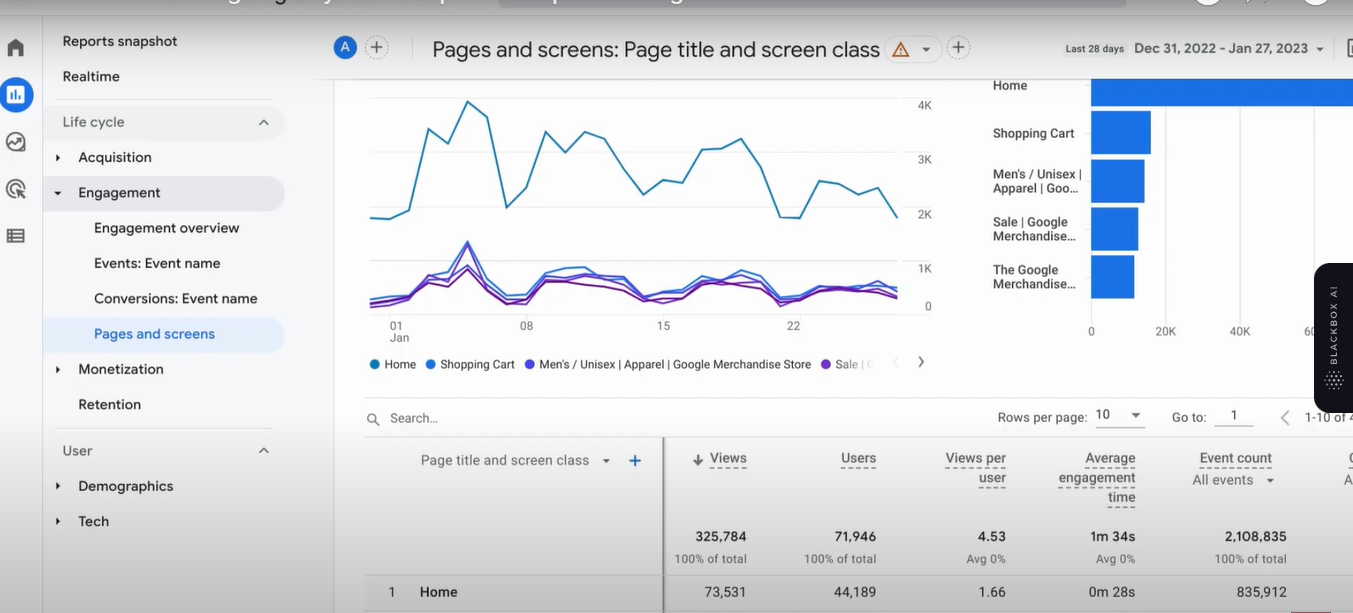Open the Realtime report
The image size is (1353, 613).
[91, 76]
